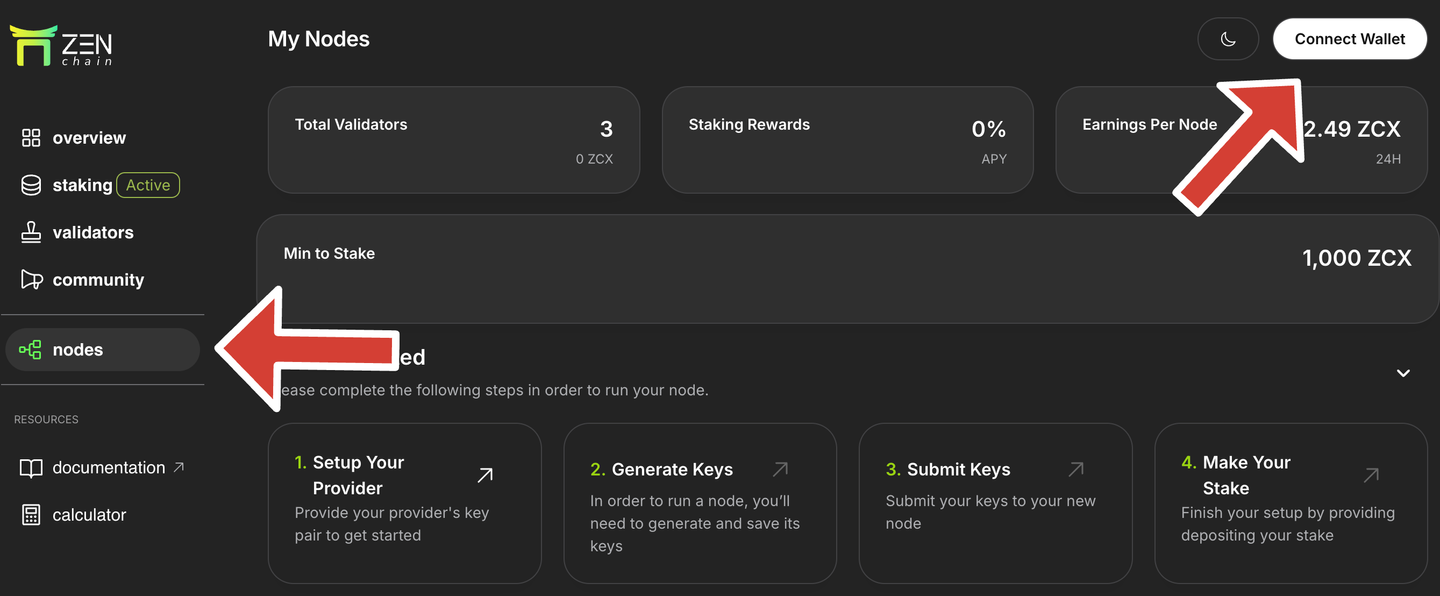
Task: Click the Generate Keys external link arrow
Action: (779, 468)
